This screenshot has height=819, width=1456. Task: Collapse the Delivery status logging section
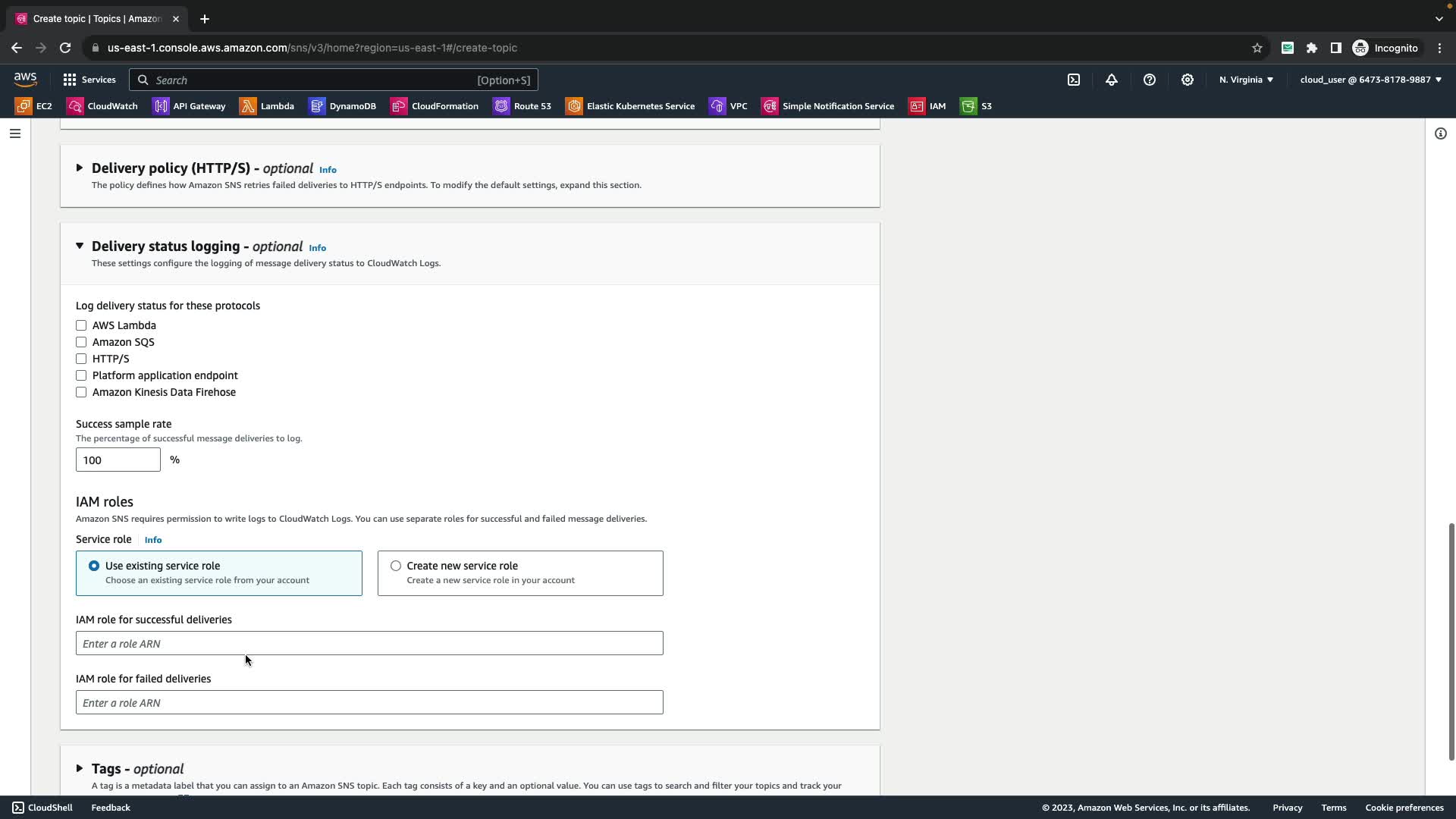(x=80, y=246)
